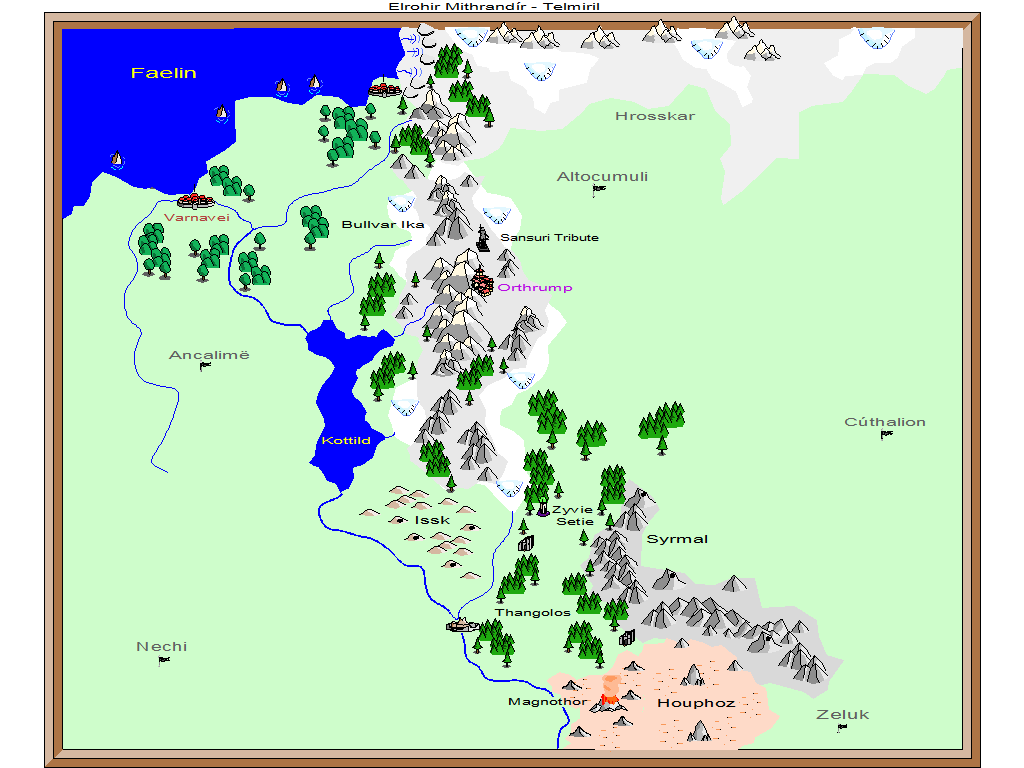
Task: Select the flag marker under Altocumuli
Action: click(598, 190)
